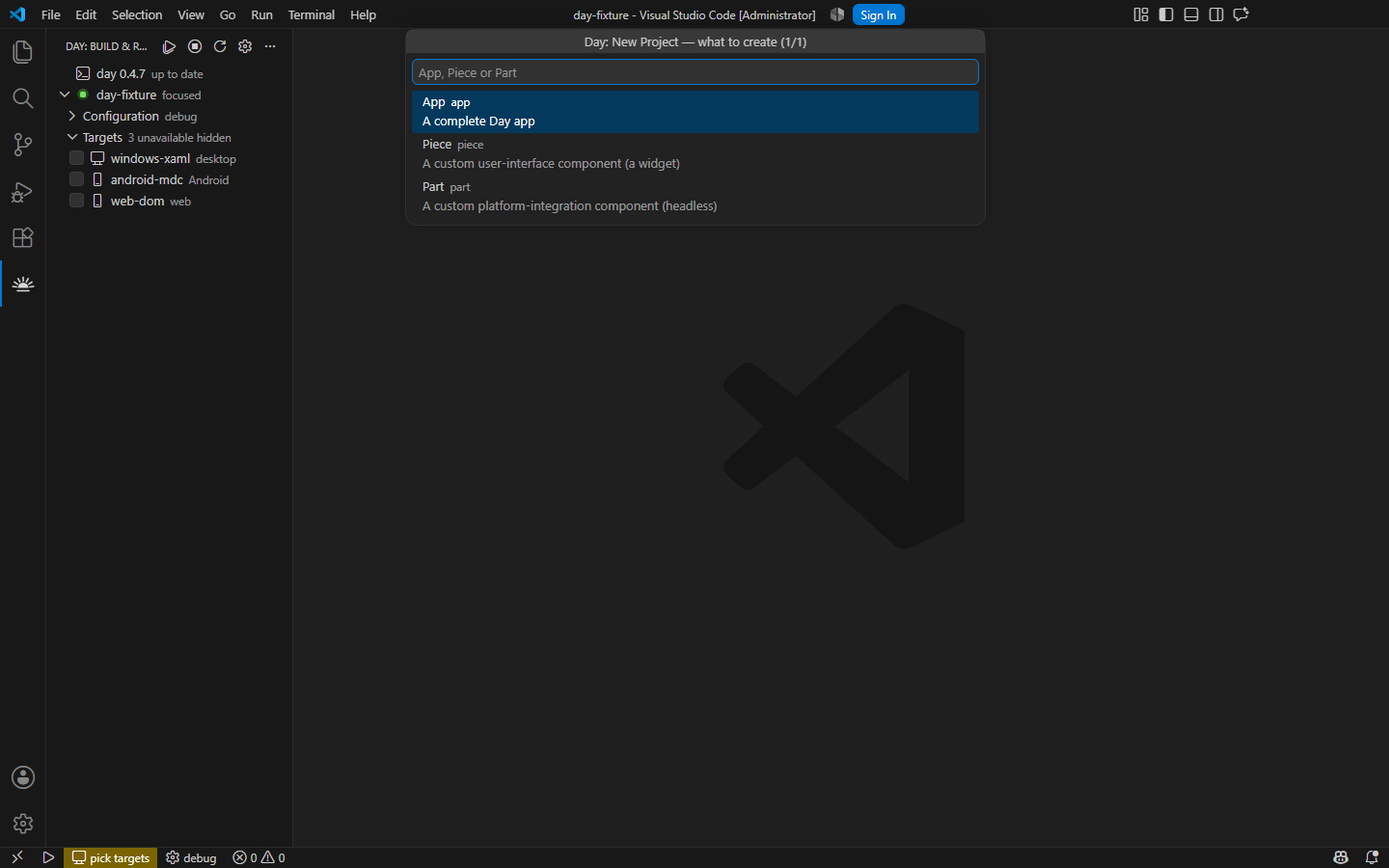Open the Run and Debug view
1389x868 pixels.
click(22, 191)
